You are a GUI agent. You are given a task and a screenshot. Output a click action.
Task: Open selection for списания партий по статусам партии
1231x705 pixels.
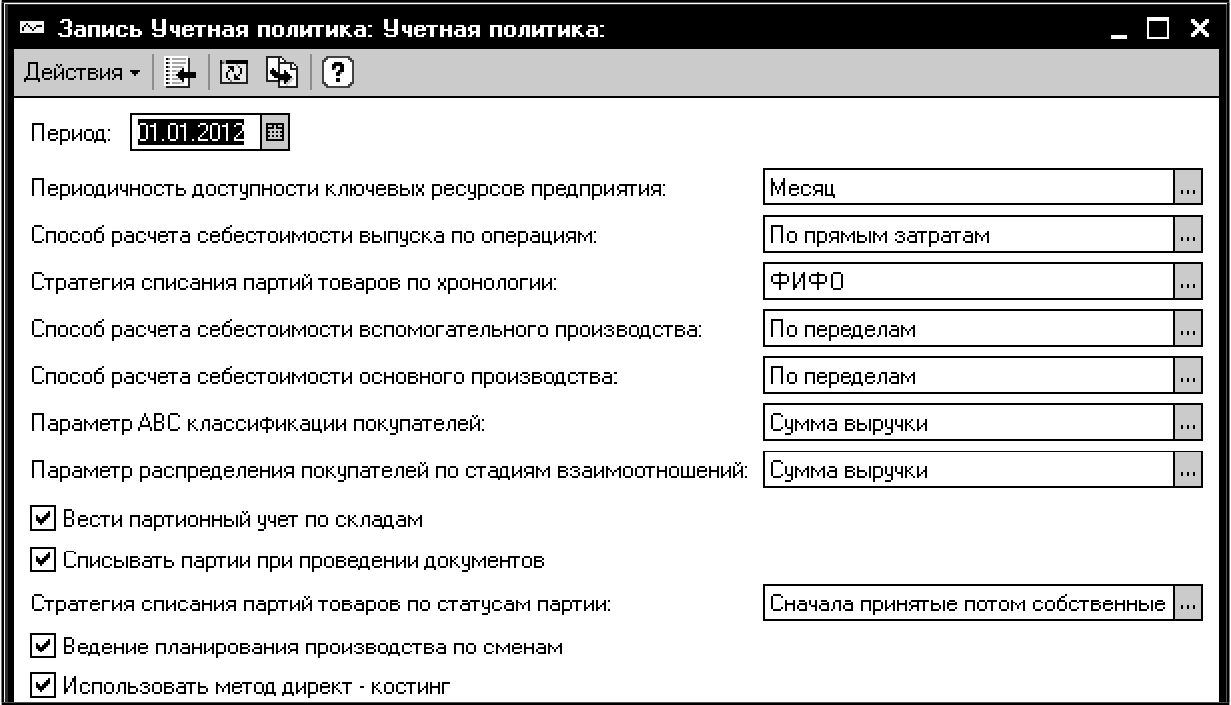click(1186, 605)
